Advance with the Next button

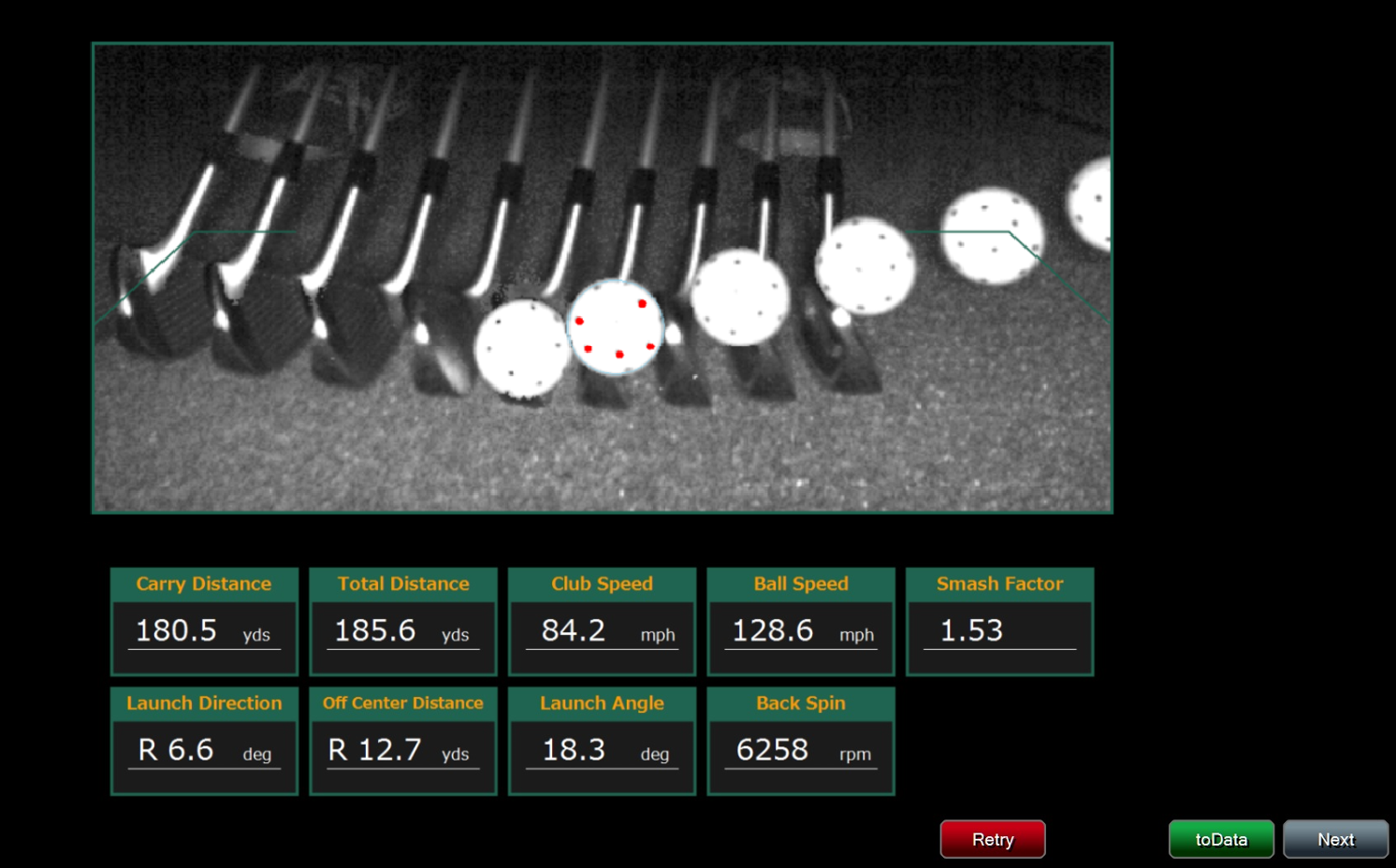pyautogui.click(x=1335, y=839)
